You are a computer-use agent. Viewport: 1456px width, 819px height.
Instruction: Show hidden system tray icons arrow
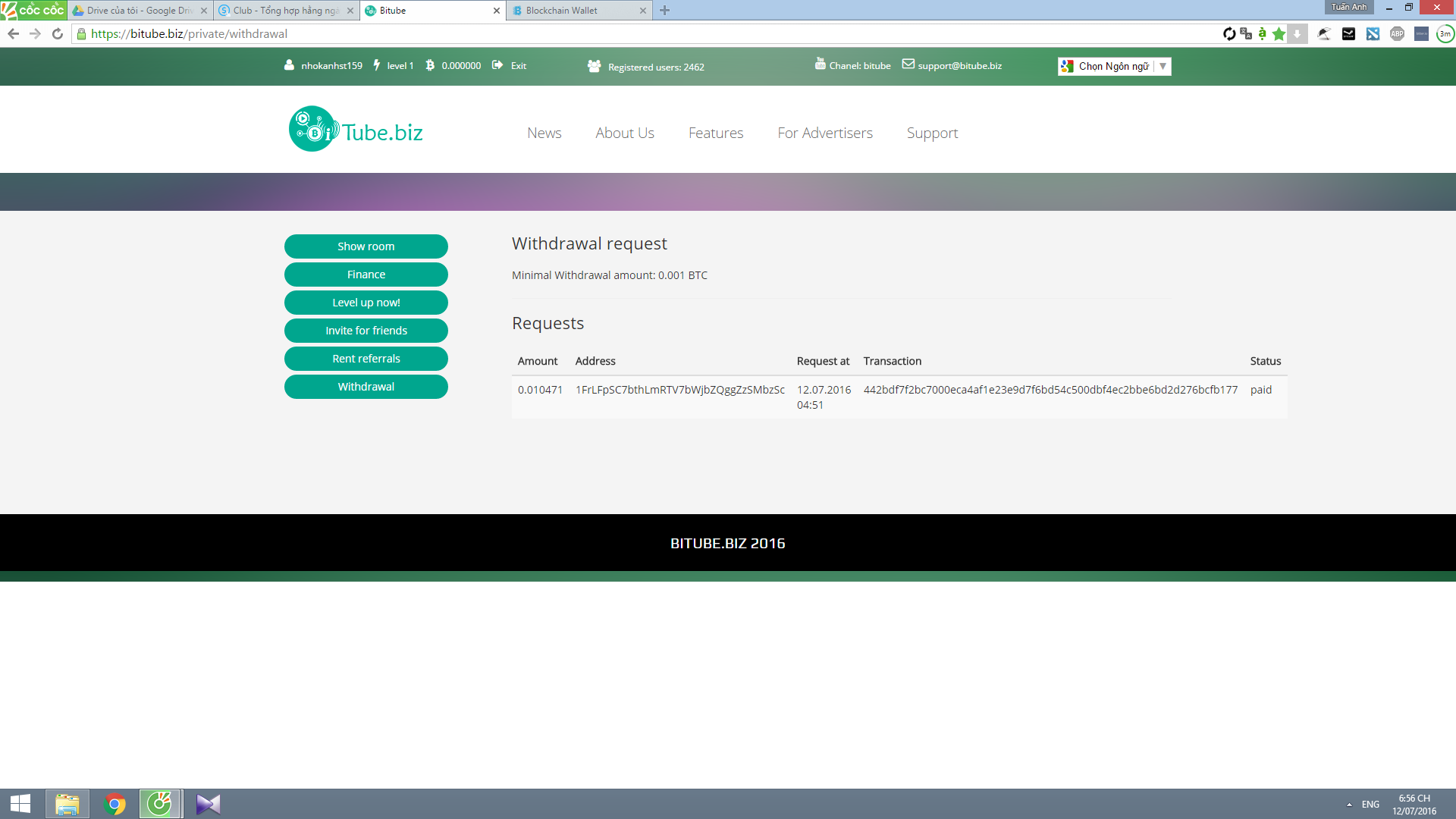pos(1349,804)
